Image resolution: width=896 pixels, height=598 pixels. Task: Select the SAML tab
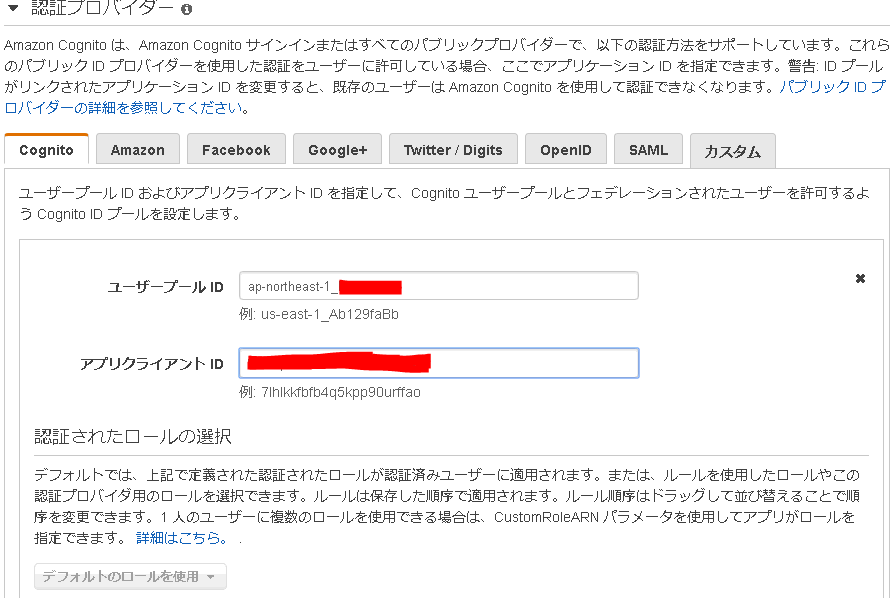(x=649, y=150)
